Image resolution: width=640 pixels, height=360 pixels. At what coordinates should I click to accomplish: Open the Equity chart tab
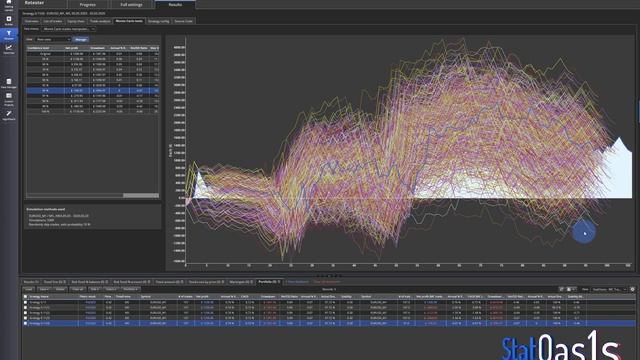click(76, 21)
